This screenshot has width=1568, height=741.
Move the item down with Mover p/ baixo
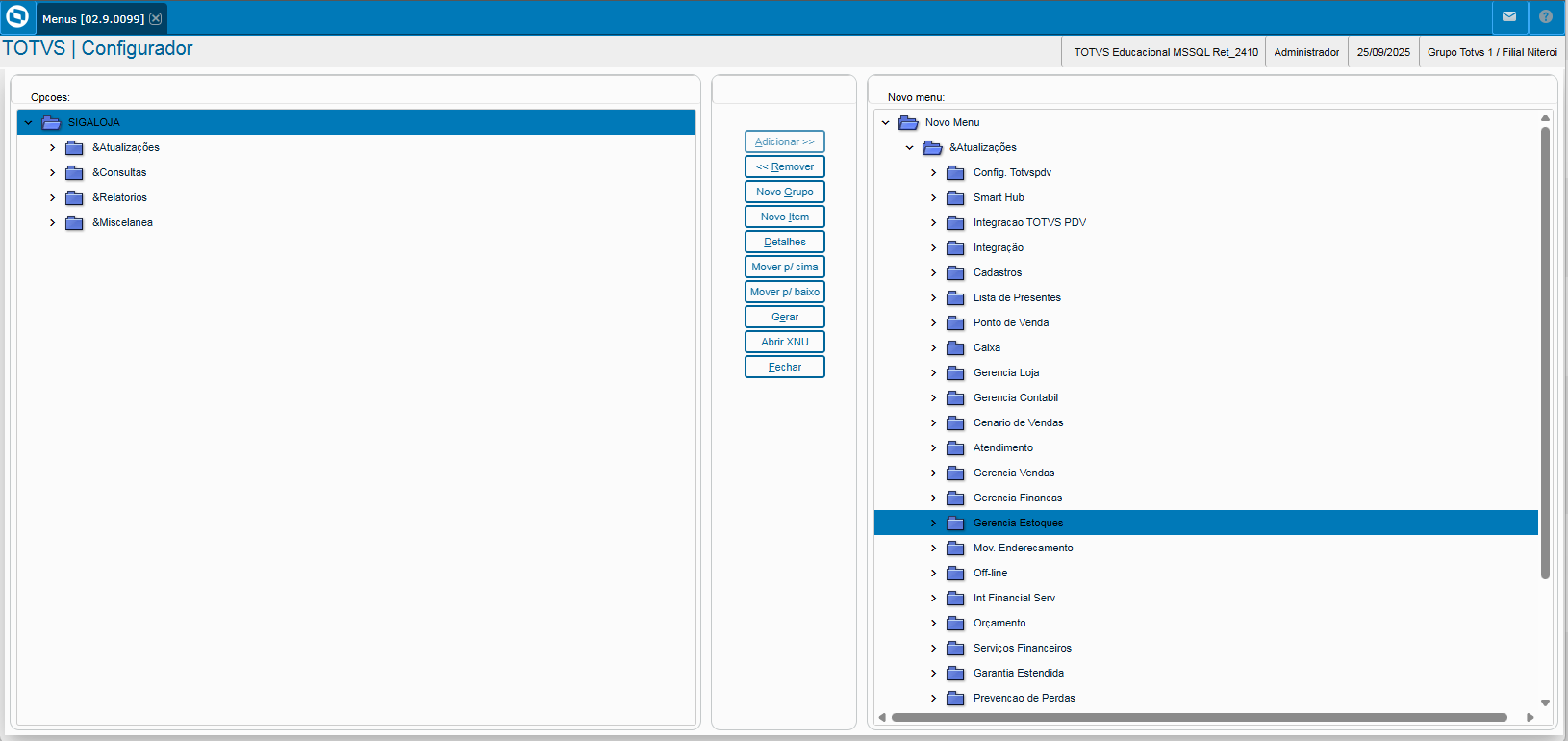pos(785,292)
